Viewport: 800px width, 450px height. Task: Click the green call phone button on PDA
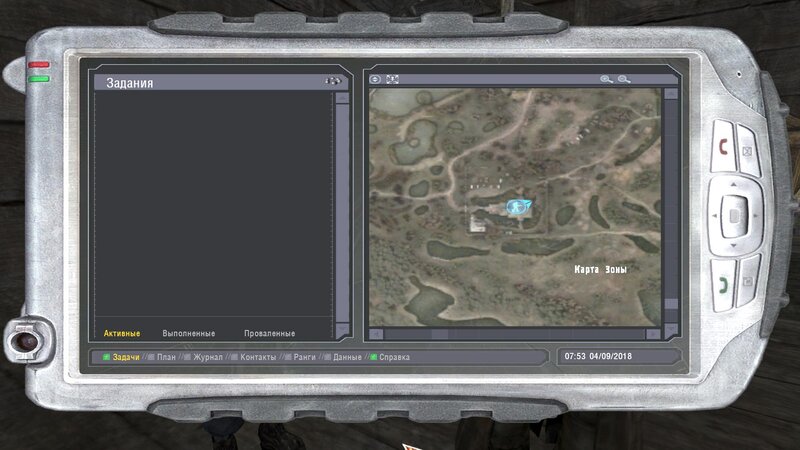(x=723, y=285)
